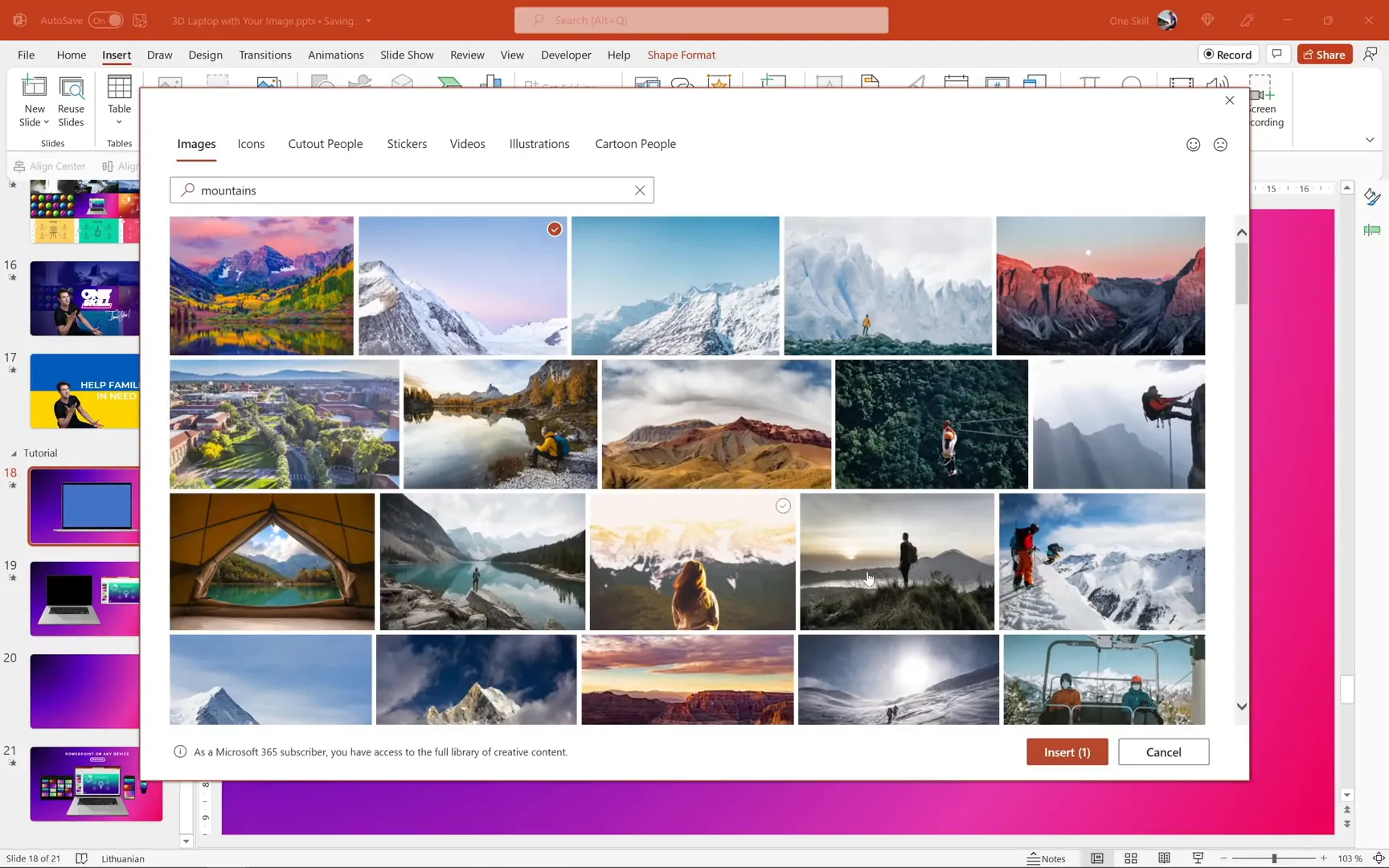Select the tent view of lake image
This screenshot has width=1389, height=868.
[272, 561]
